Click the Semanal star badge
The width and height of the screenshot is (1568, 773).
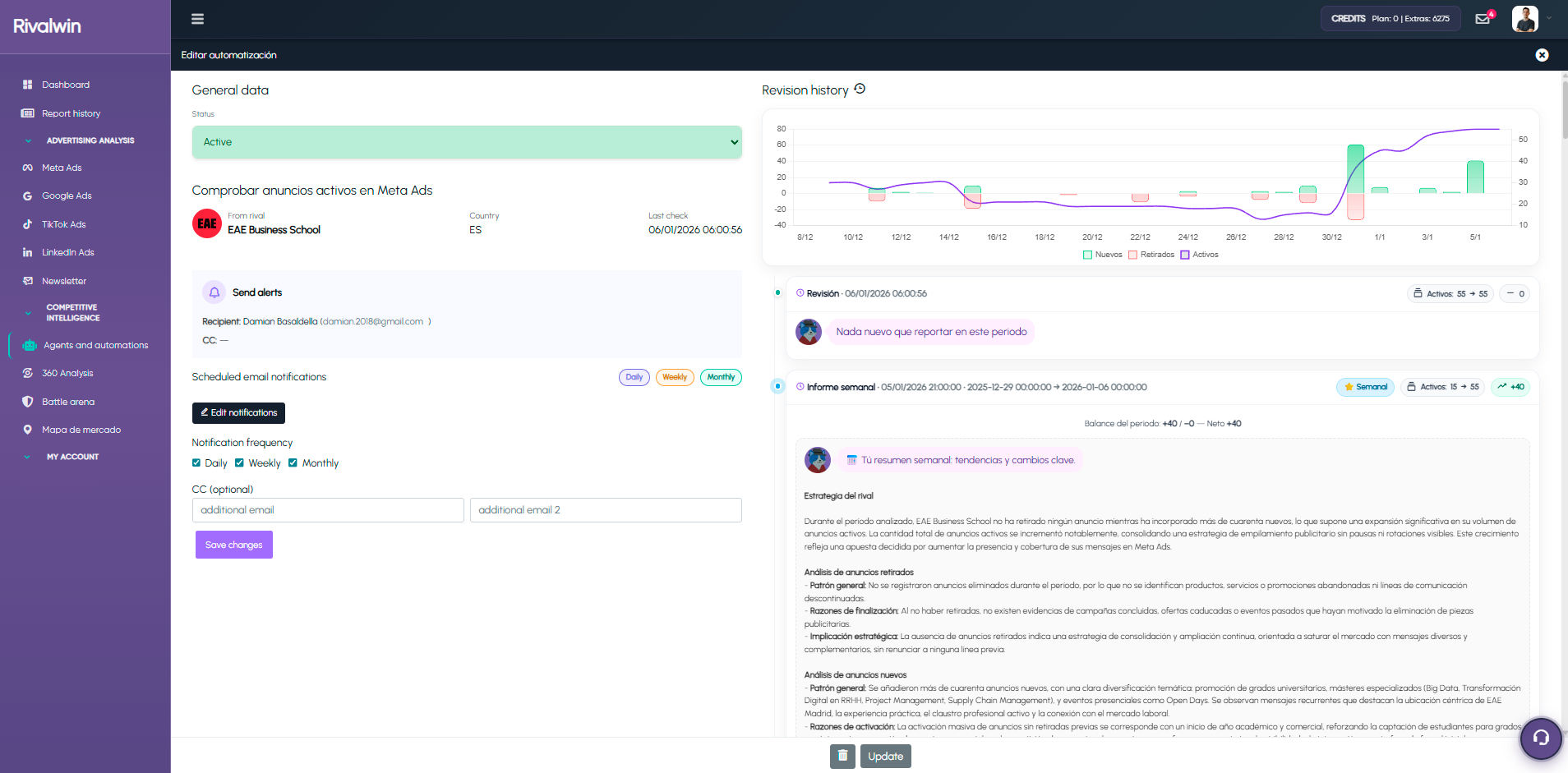[x=1365, y=387]
